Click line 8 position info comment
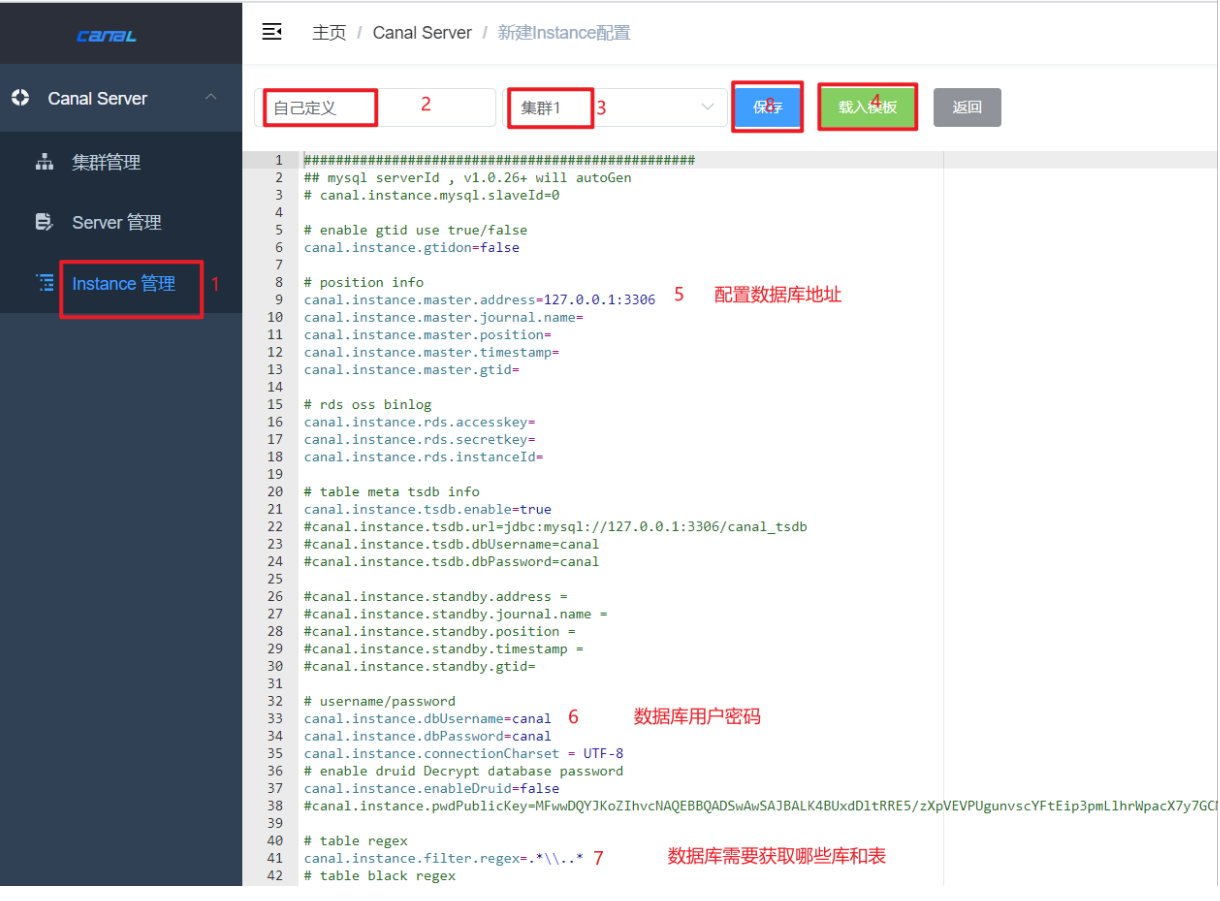Screen dimensions: 1220x901 coord(364,282)
